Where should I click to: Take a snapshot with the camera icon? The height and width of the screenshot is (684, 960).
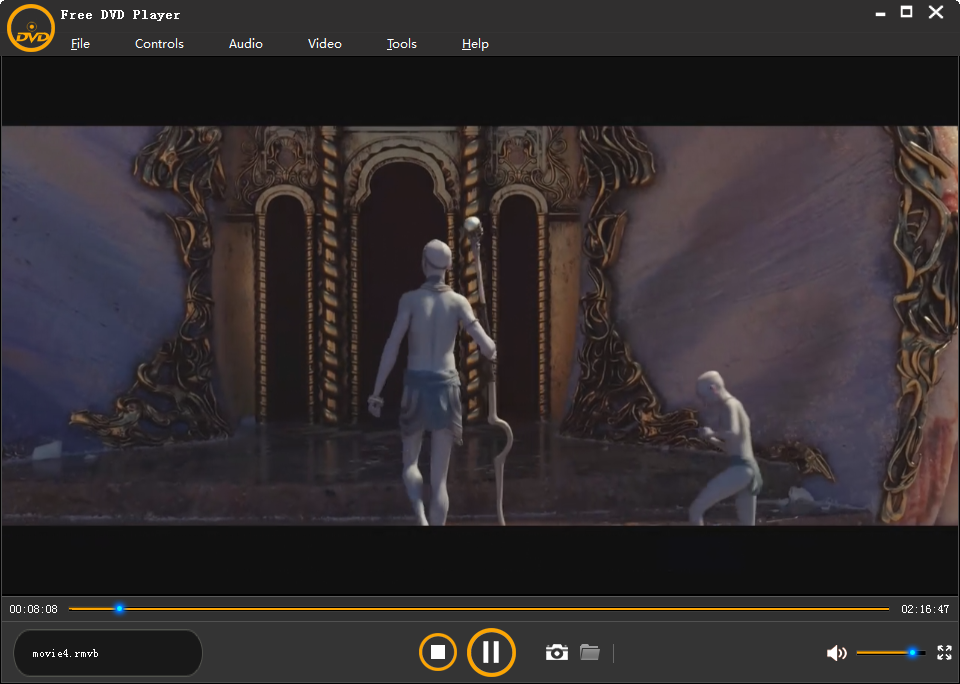tap(557, 652)
